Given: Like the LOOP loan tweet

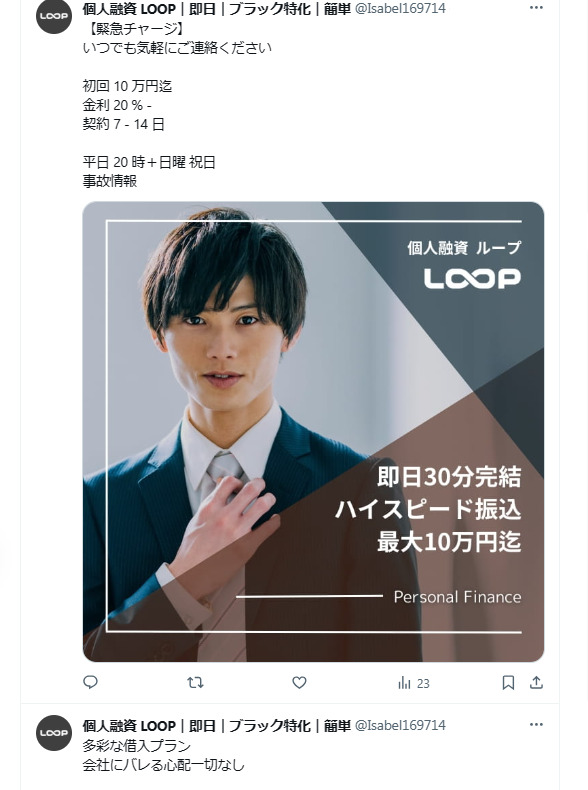Looking at the screenshot, I should [x=299, y=683].
